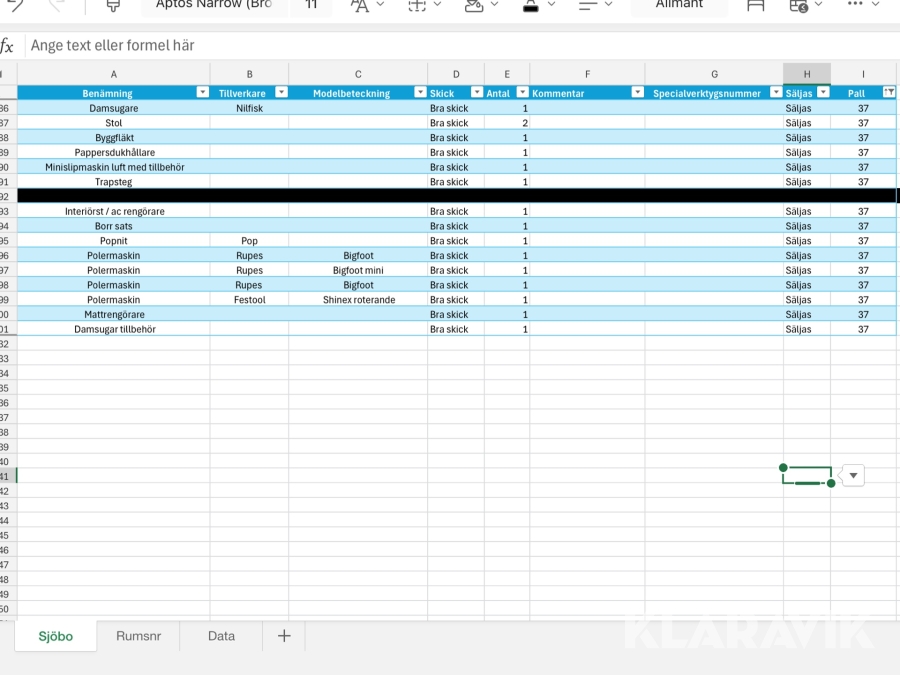Viewport: 900px width, 675px height.
Task: Click the currency number format icon
Action: click(799, 6)
